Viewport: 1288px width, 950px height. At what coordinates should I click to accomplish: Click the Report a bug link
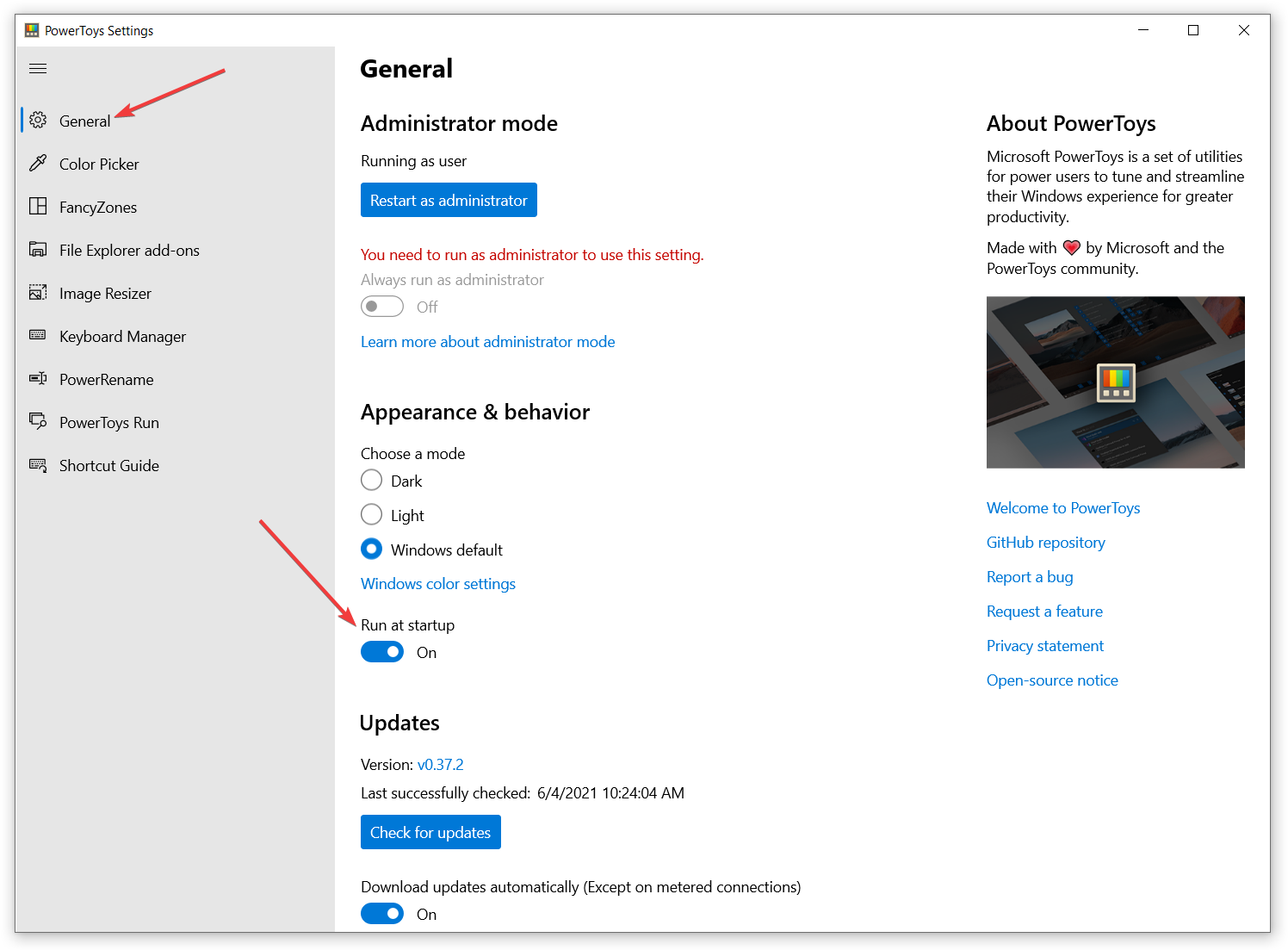[1030, 577]
